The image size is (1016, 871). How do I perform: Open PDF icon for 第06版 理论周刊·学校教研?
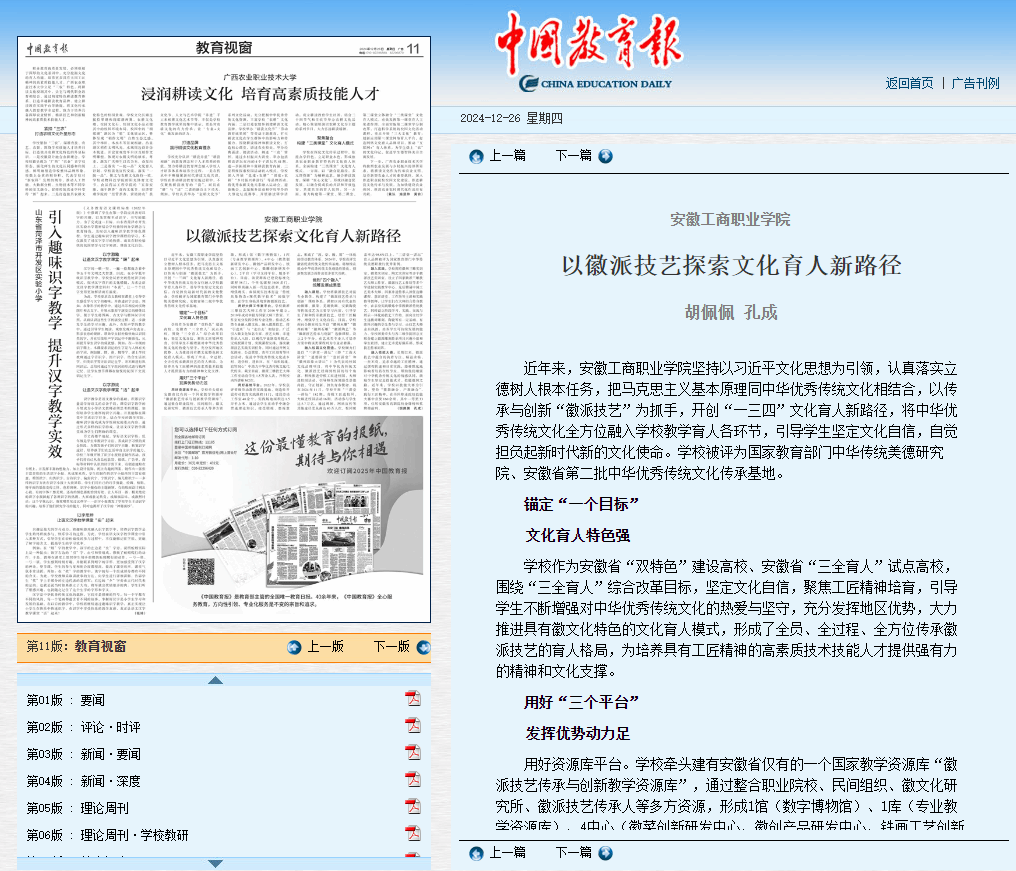(413, 833)
